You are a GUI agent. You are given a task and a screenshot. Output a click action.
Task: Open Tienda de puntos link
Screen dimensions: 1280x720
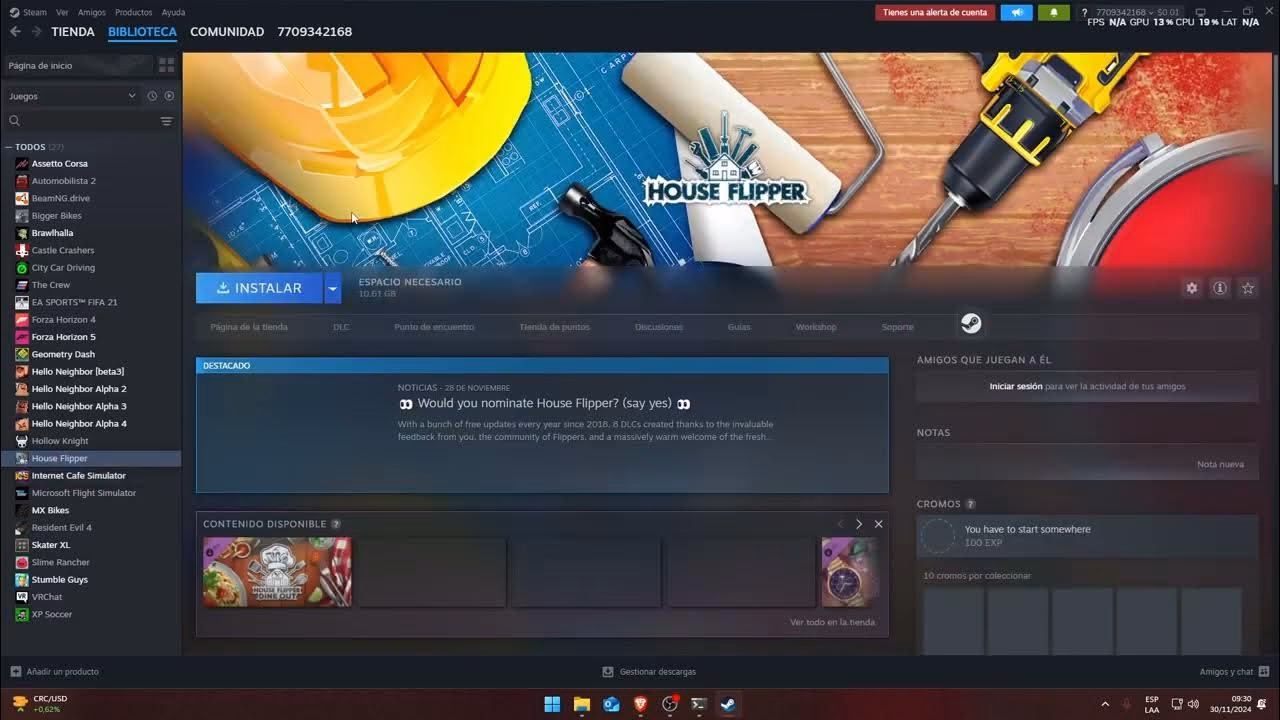tap(554, 327)
